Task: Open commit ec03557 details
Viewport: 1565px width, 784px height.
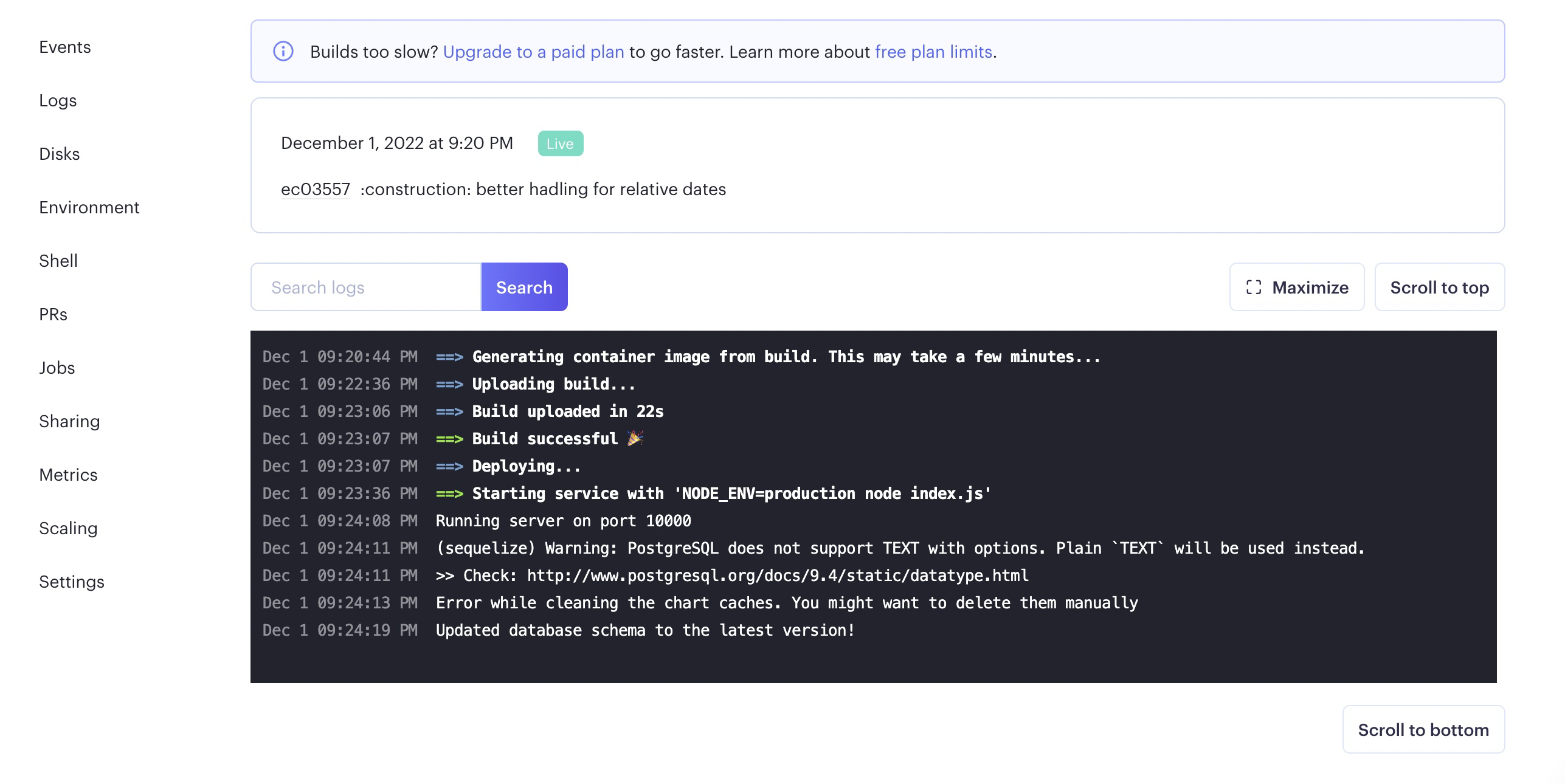Action: 315,188
